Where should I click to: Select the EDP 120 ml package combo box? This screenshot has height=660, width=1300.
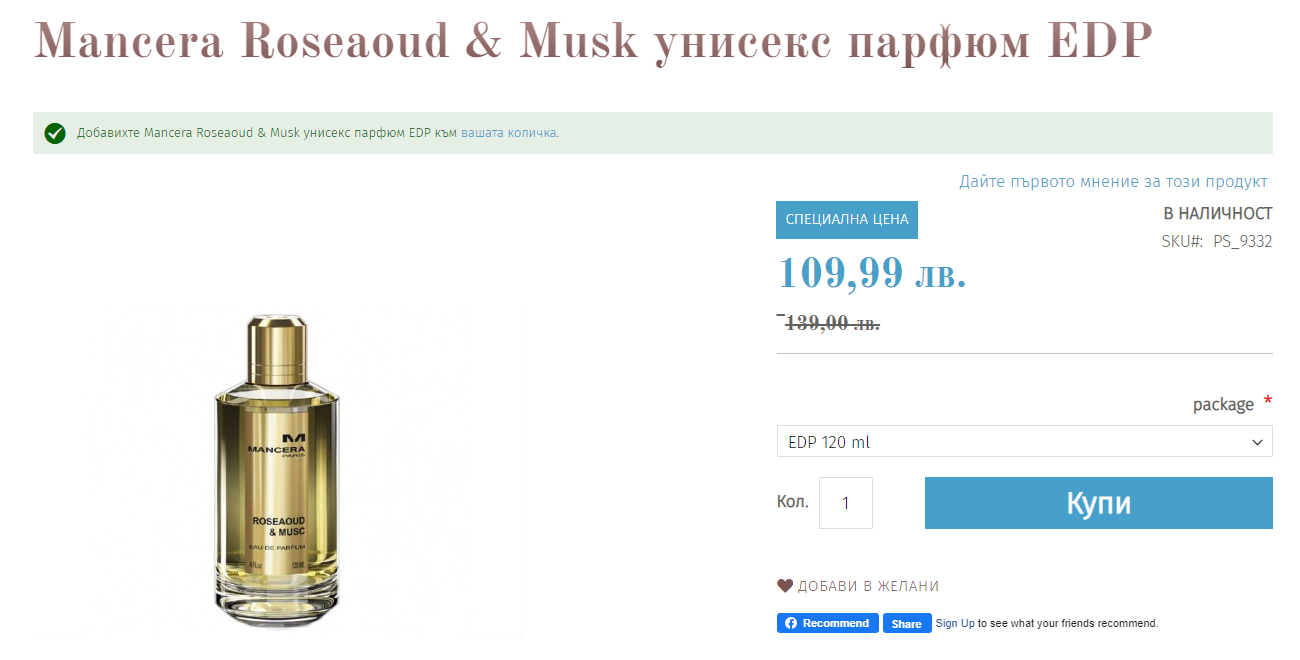(1025, 441)
